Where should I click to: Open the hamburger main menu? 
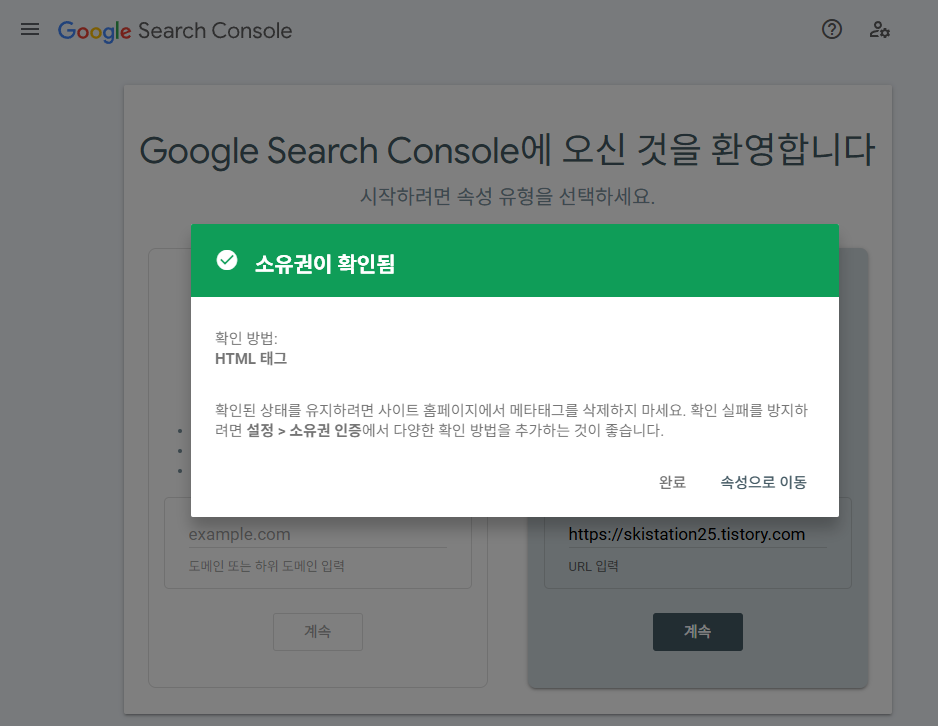coord(30,29)
